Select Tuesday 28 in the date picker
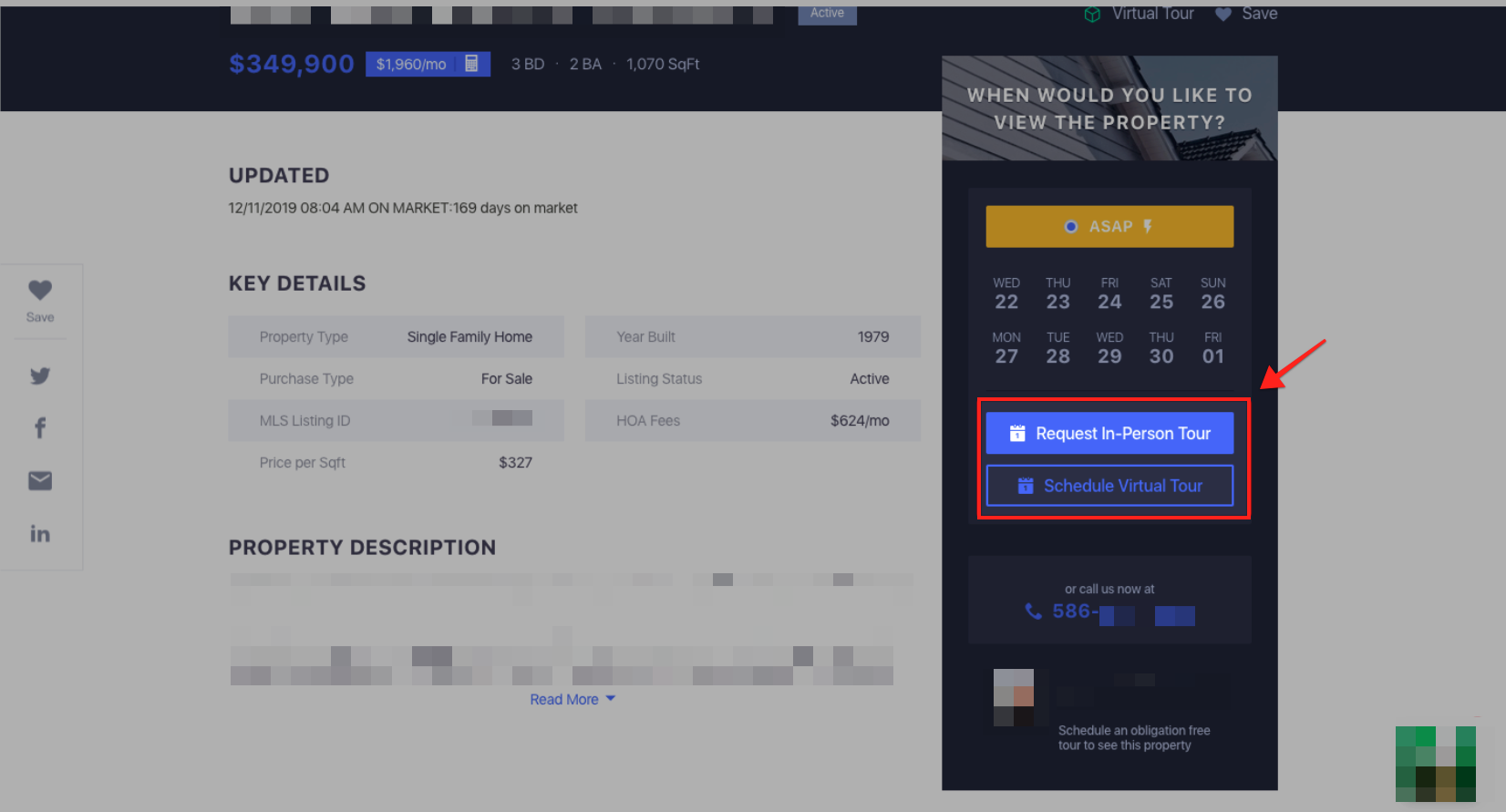The width and height of the screenshot is (1506, 812). [x=1057, y=349]
